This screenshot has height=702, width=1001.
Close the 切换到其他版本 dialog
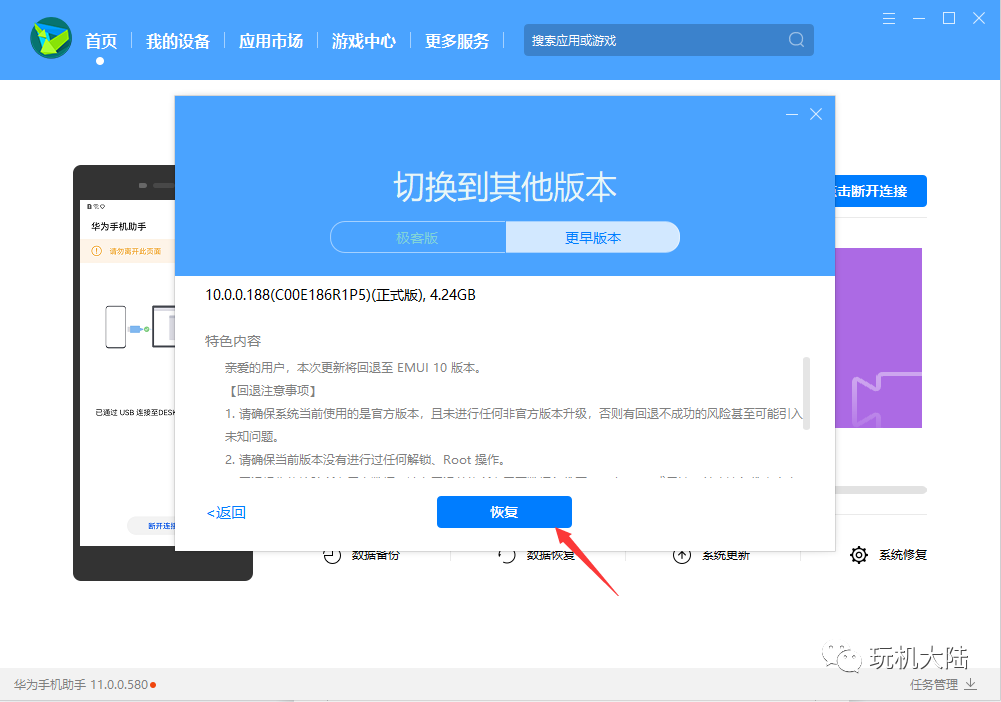(816, 114)
